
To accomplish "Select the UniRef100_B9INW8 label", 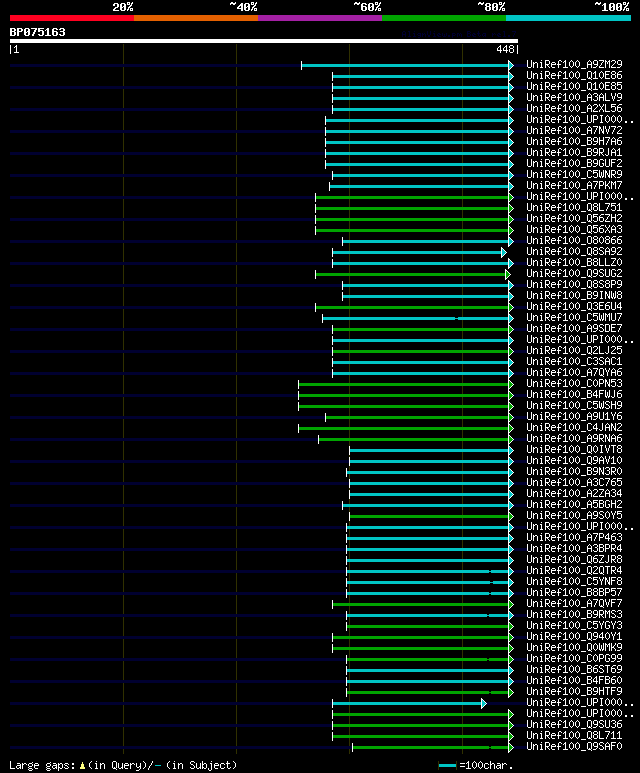I will click(574, 295).
